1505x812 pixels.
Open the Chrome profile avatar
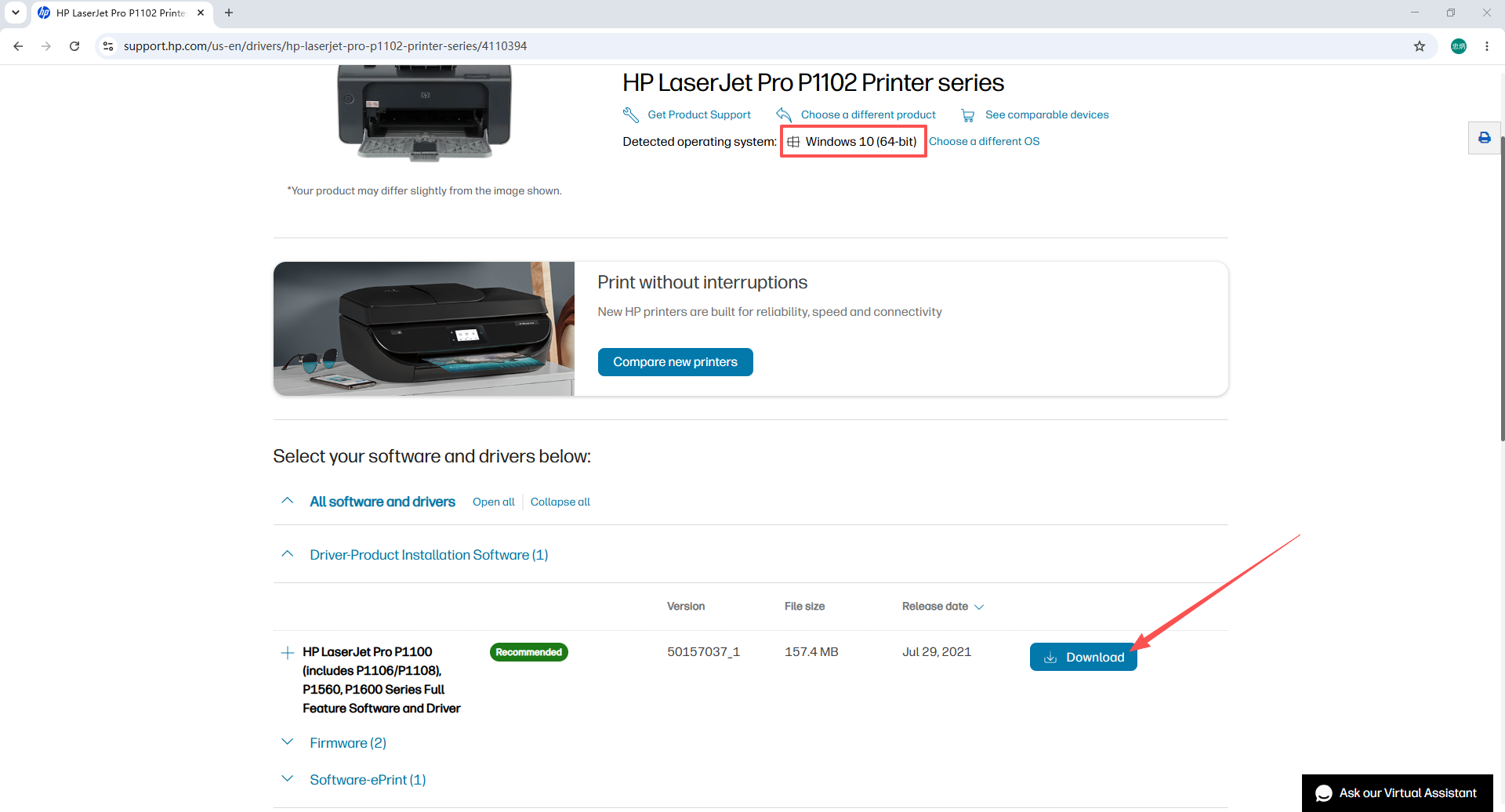tap(1459, 46)
